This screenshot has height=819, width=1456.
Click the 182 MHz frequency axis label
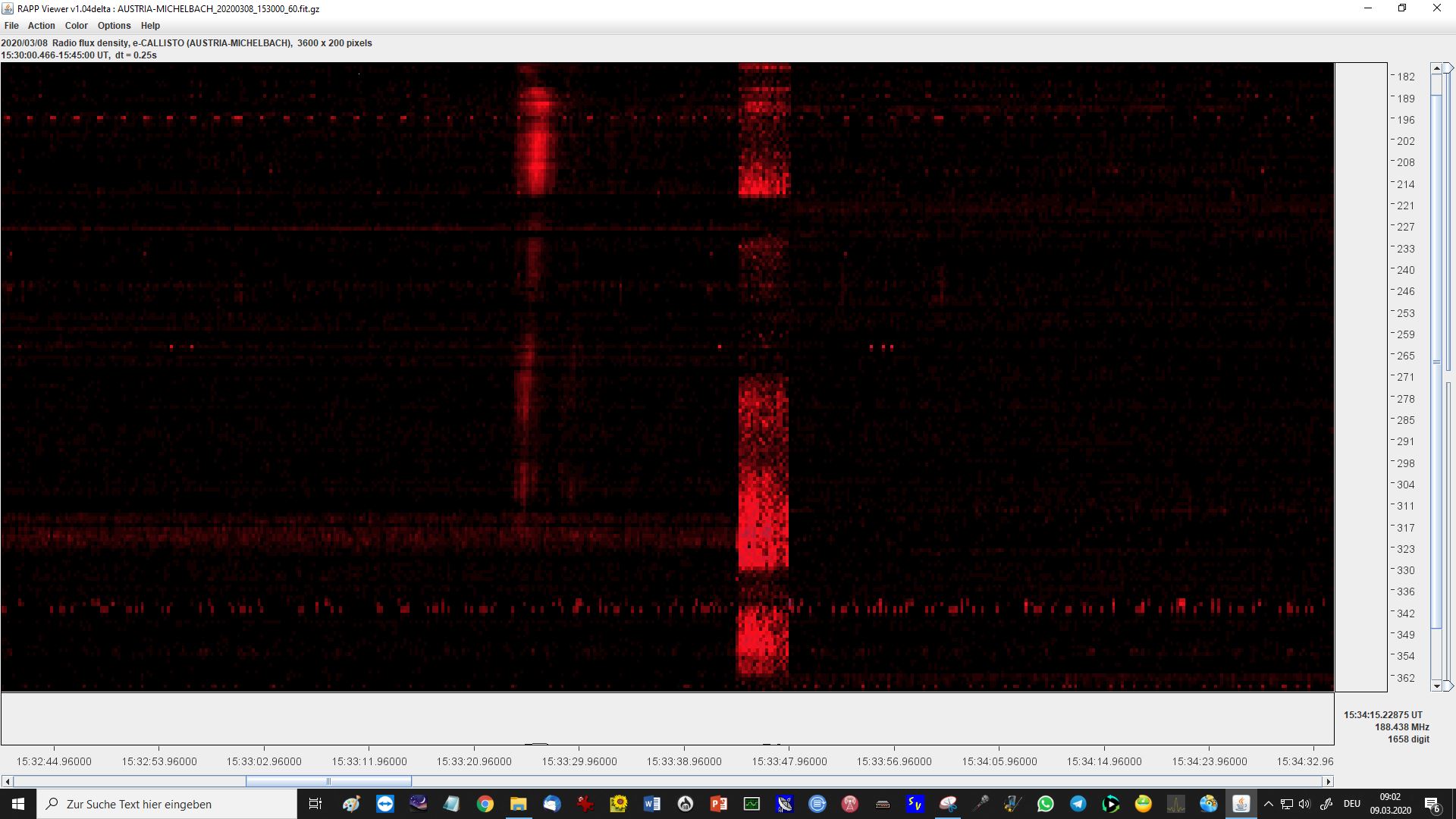click(x=1406, y=77)
